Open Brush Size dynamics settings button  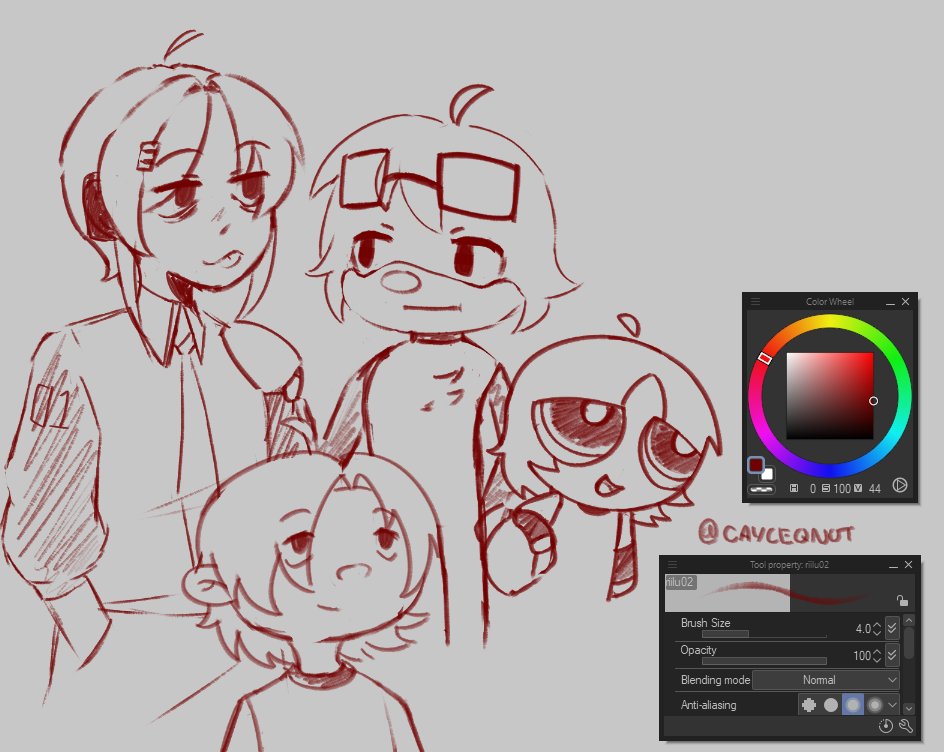892,628
